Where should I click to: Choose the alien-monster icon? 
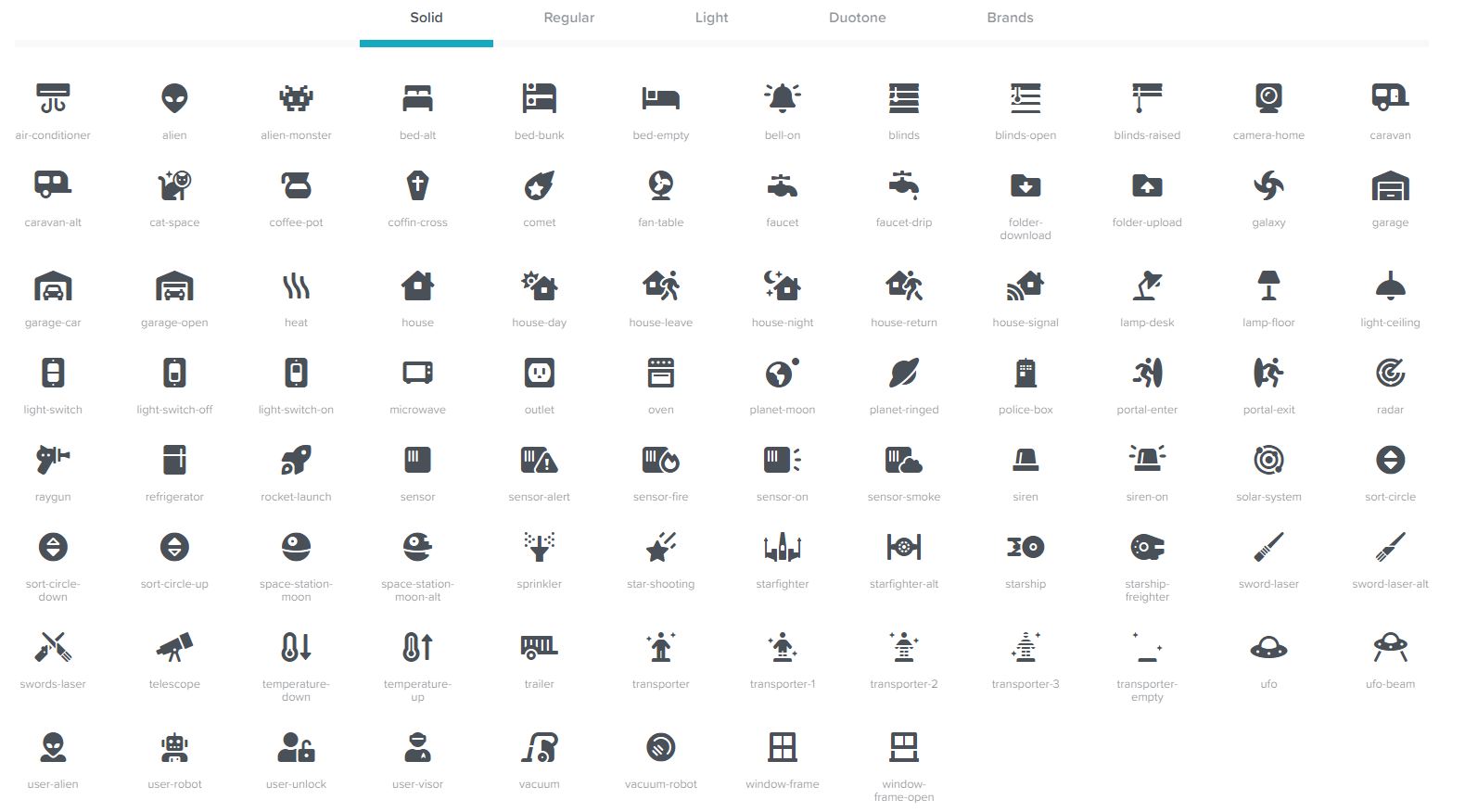[297, 98]
